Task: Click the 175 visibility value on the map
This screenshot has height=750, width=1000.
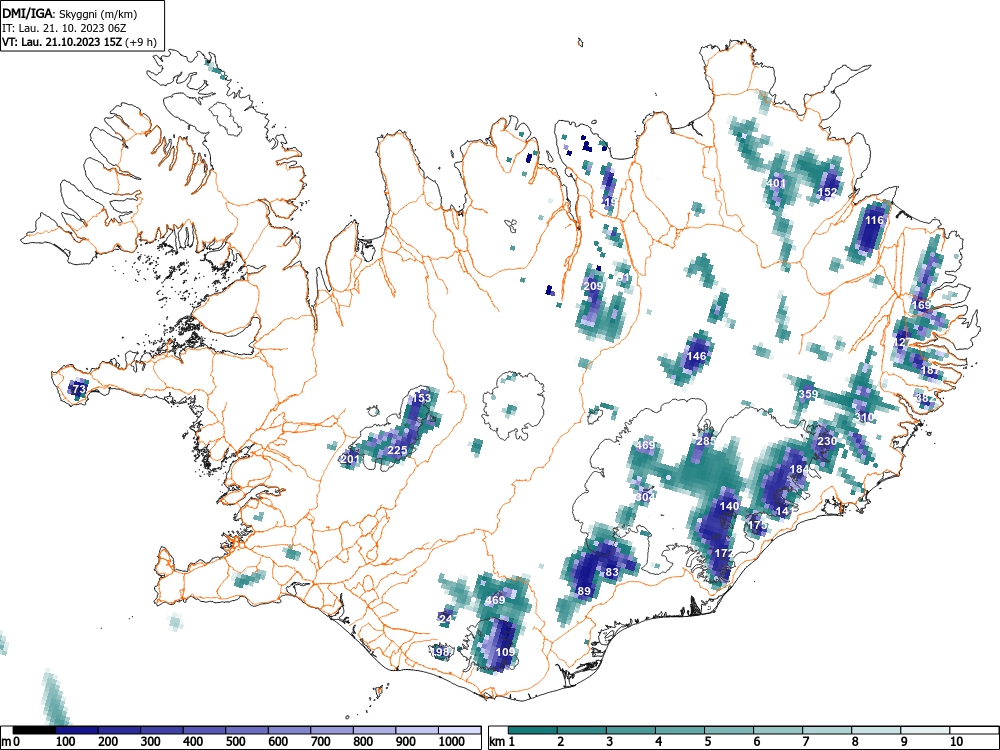Action: tap(758, 525)
